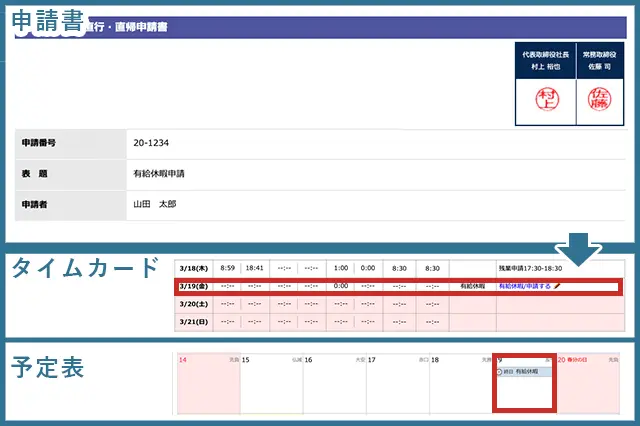Screen dimensions: 640x426
Task: Select the 終日 有給休暇 calendar event
Action: tap(523, 372)
